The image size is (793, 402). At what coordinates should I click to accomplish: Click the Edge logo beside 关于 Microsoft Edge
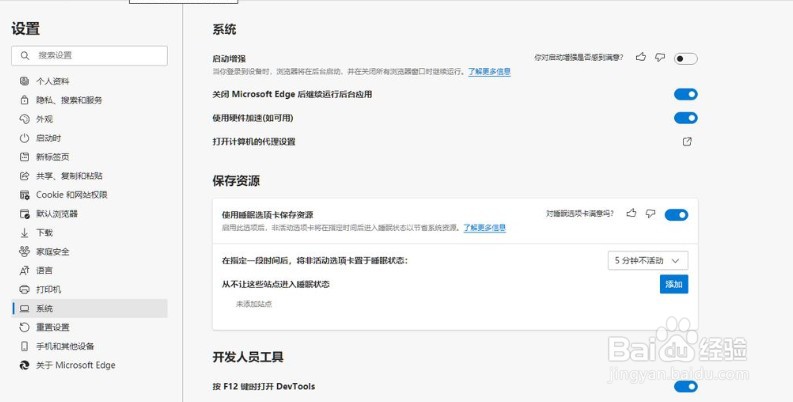(x=24, y=365)
